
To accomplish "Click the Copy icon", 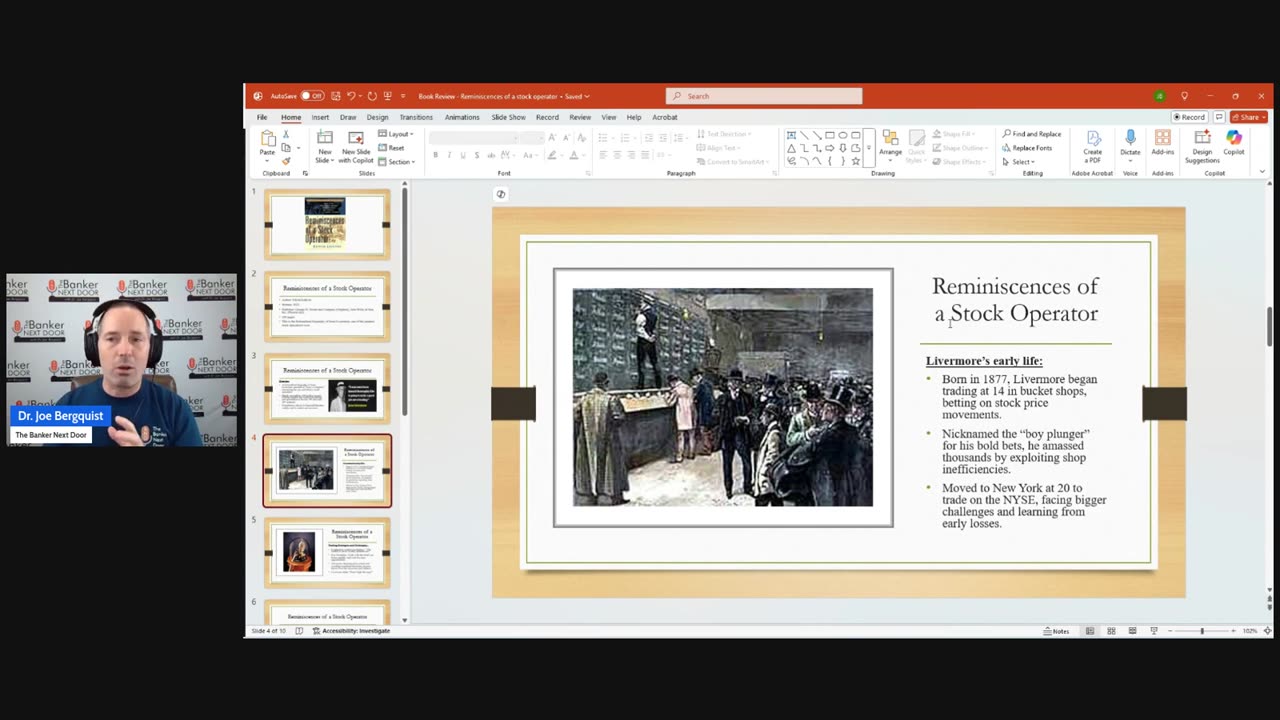I will pos(285,148).
